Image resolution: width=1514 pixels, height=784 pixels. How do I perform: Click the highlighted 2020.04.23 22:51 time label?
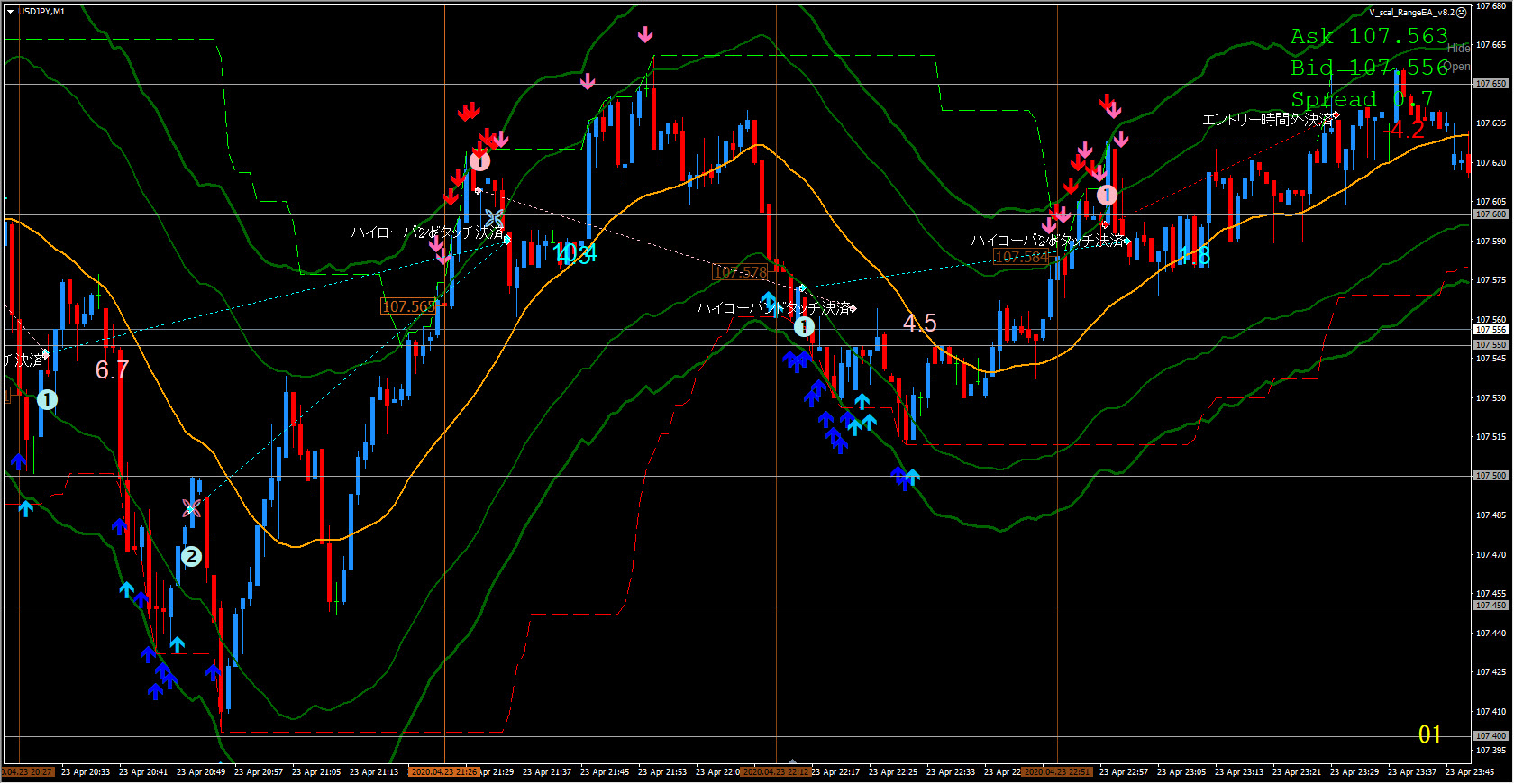point(1057,772)
